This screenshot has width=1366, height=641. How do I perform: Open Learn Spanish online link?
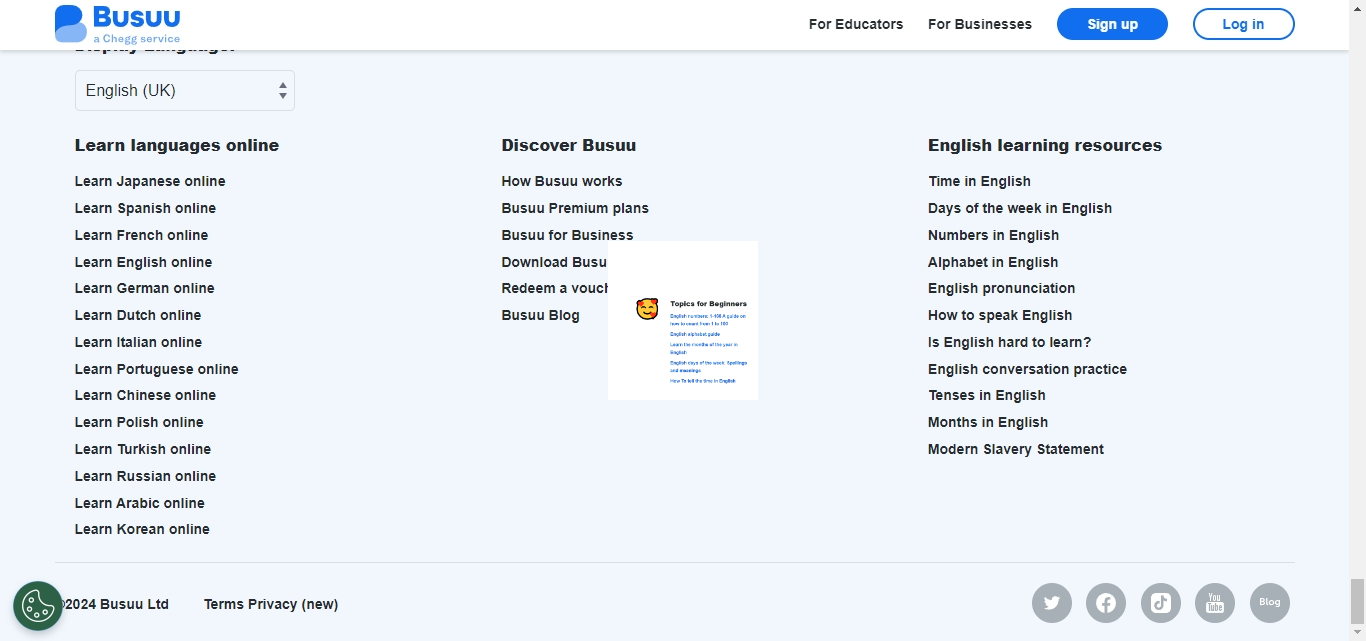[x=145, y=208]
